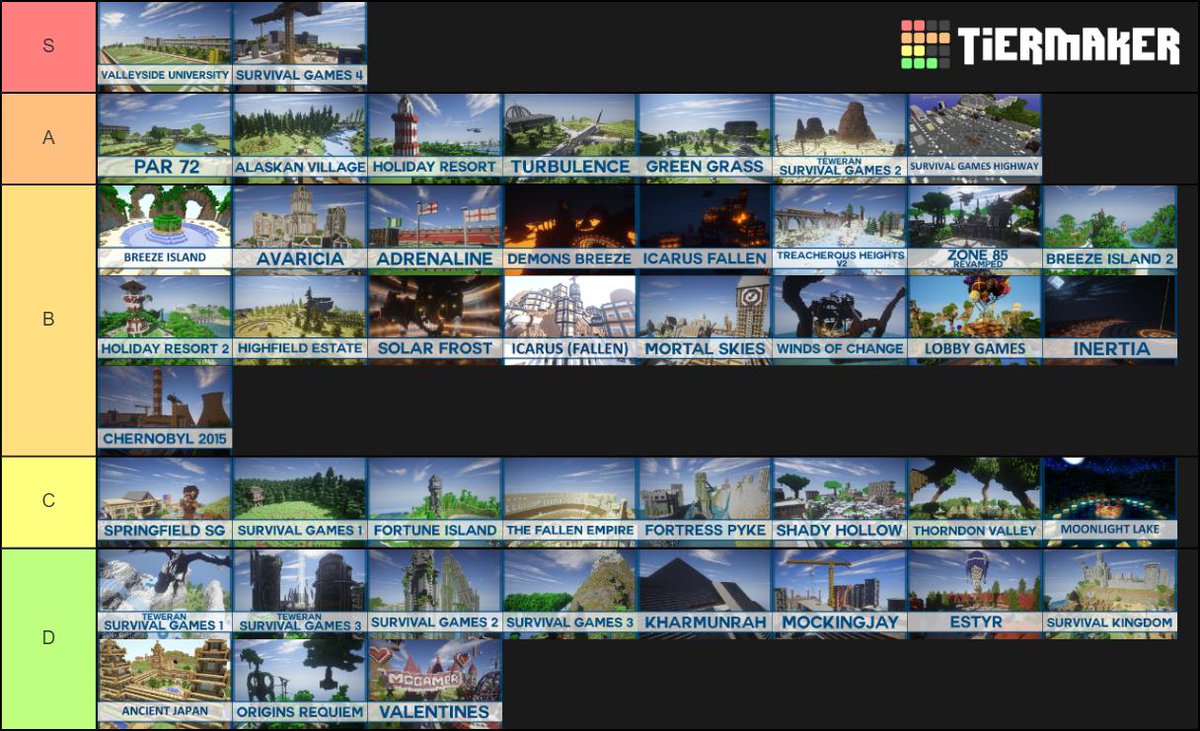This screenshot has height=731, width=1200.
Task: Click the C tier label
Action: coord(48,502)
